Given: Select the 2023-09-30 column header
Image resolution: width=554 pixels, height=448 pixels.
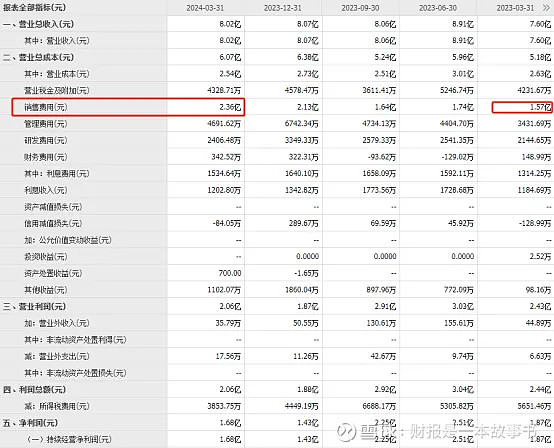Looking at the screenshot, I should click(x=360, y=8).
